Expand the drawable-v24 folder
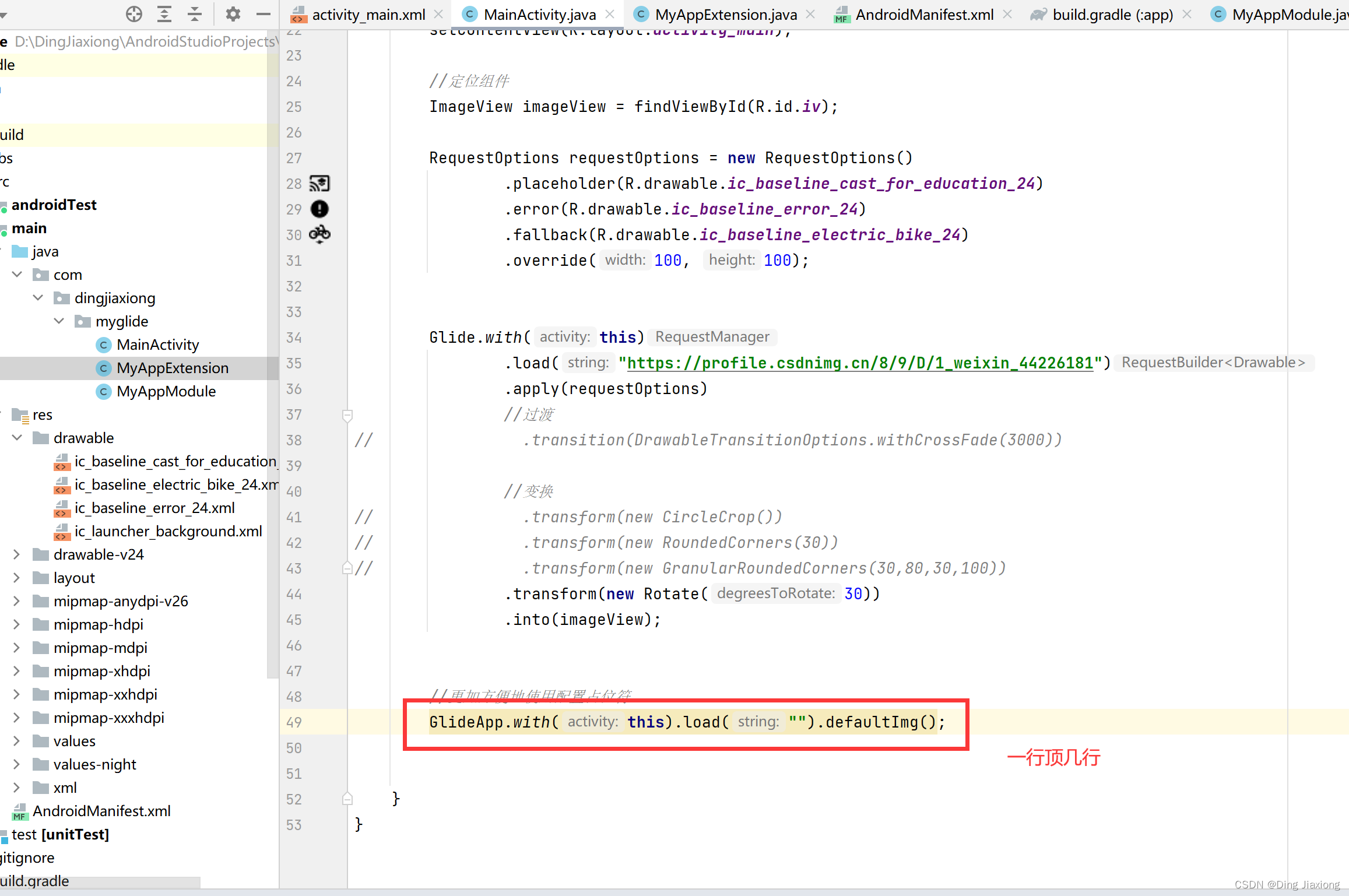Image resolution: width=1349 pixels, height=896 pixels. click(x=17, y=554)
